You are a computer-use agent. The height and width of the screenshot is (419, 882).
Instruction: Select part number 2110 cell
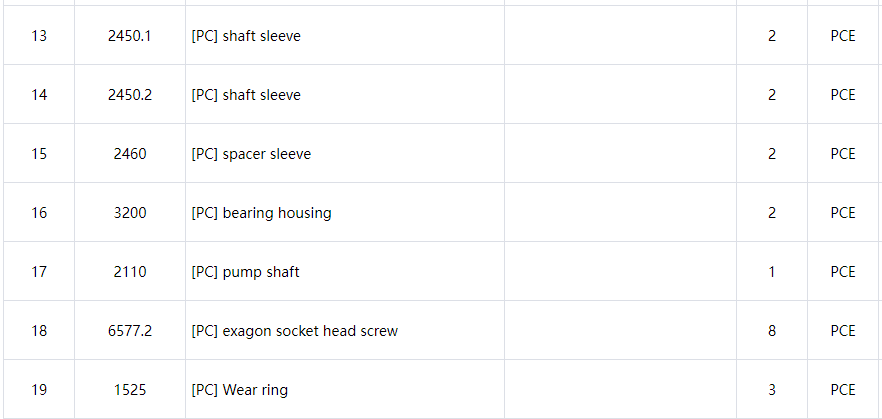tap(130, 272)
